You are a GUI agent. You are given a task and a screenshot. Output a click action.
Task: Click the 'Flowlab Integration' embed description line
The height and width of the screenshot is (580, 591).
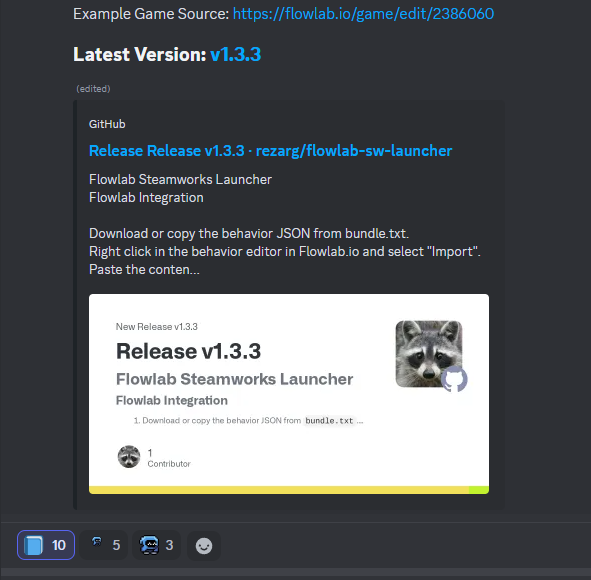(146, 197)
